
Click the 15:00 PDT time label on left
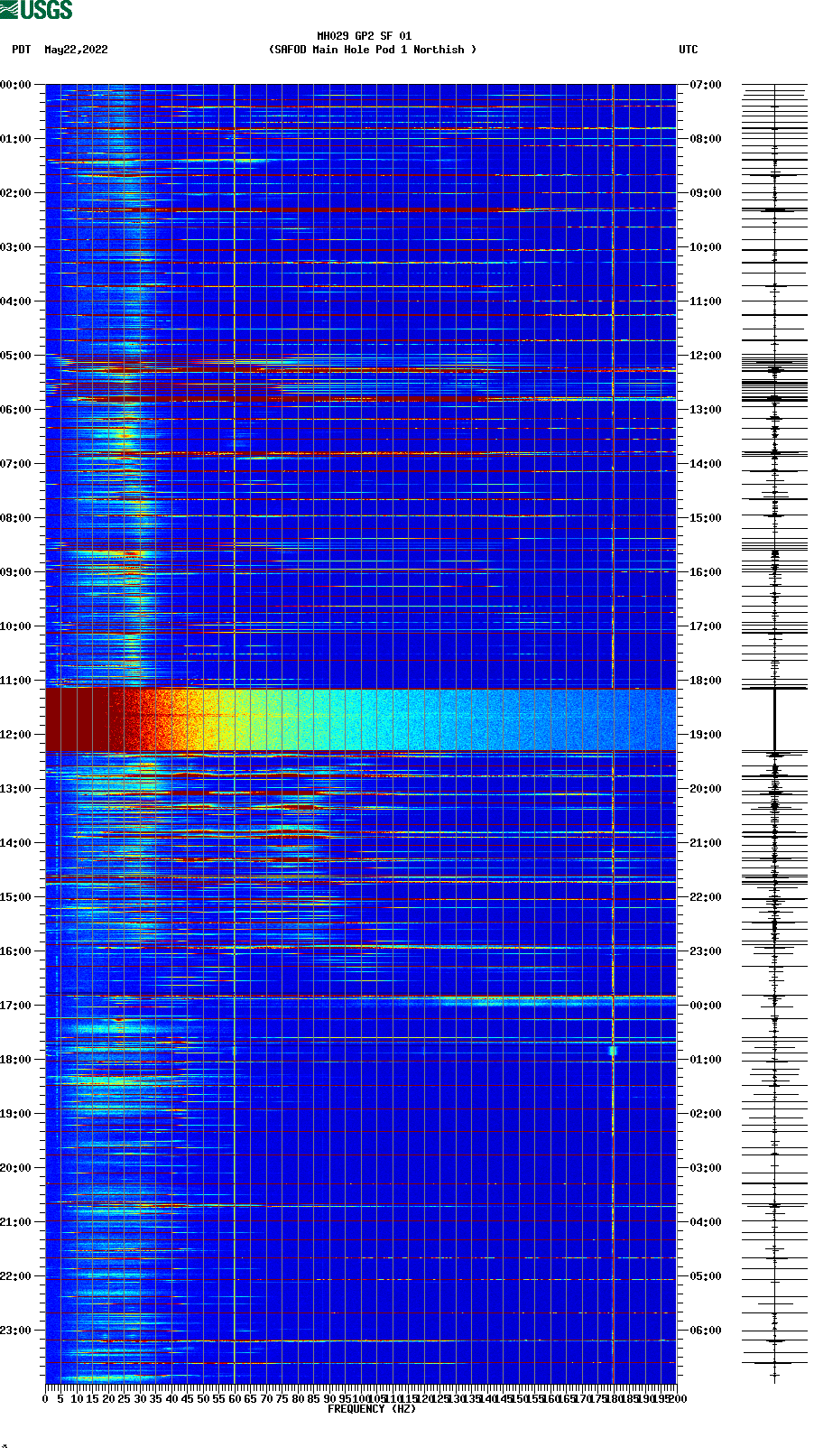click(16, 897)
